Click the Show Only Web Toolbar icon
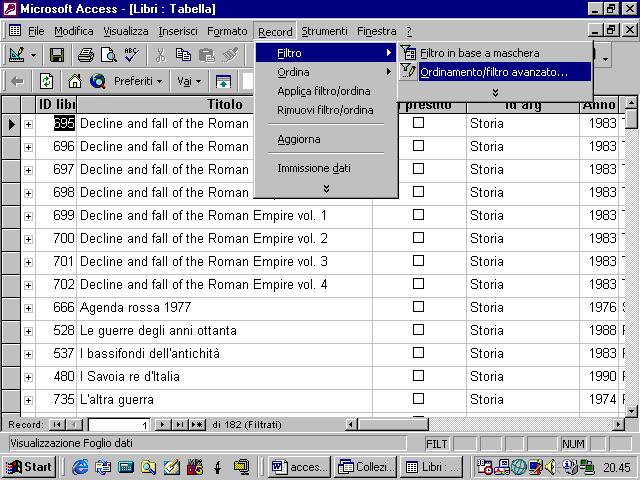 coord(223,81)
